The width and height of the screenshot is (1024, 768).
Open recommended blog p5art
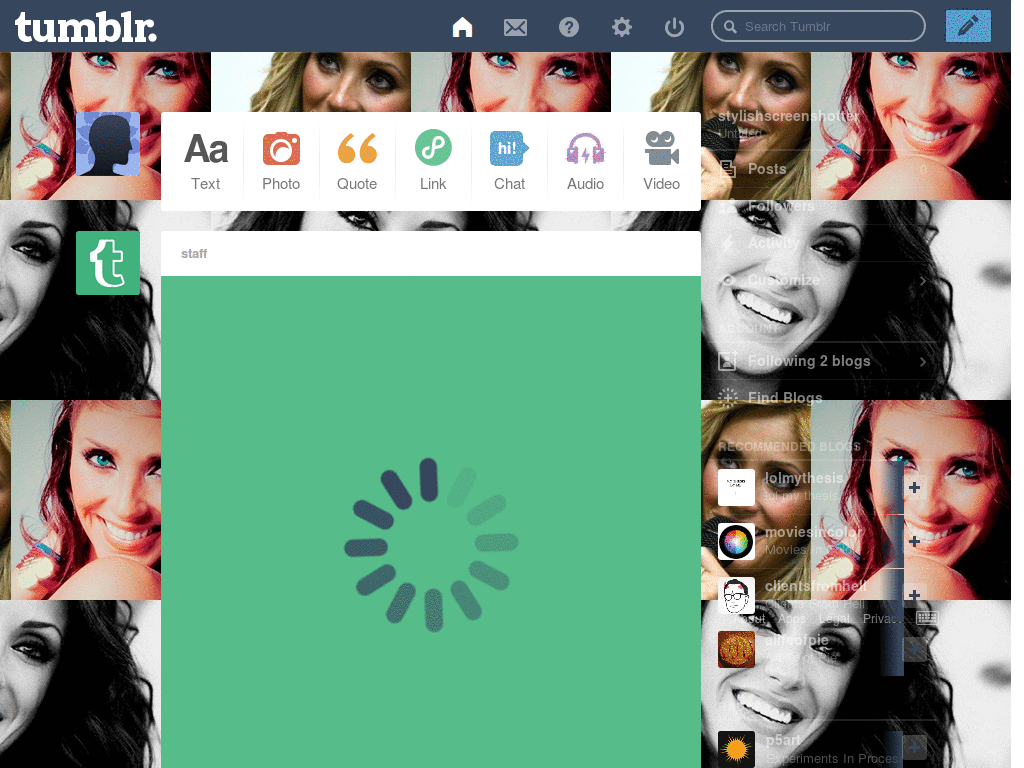pos(783,740)
